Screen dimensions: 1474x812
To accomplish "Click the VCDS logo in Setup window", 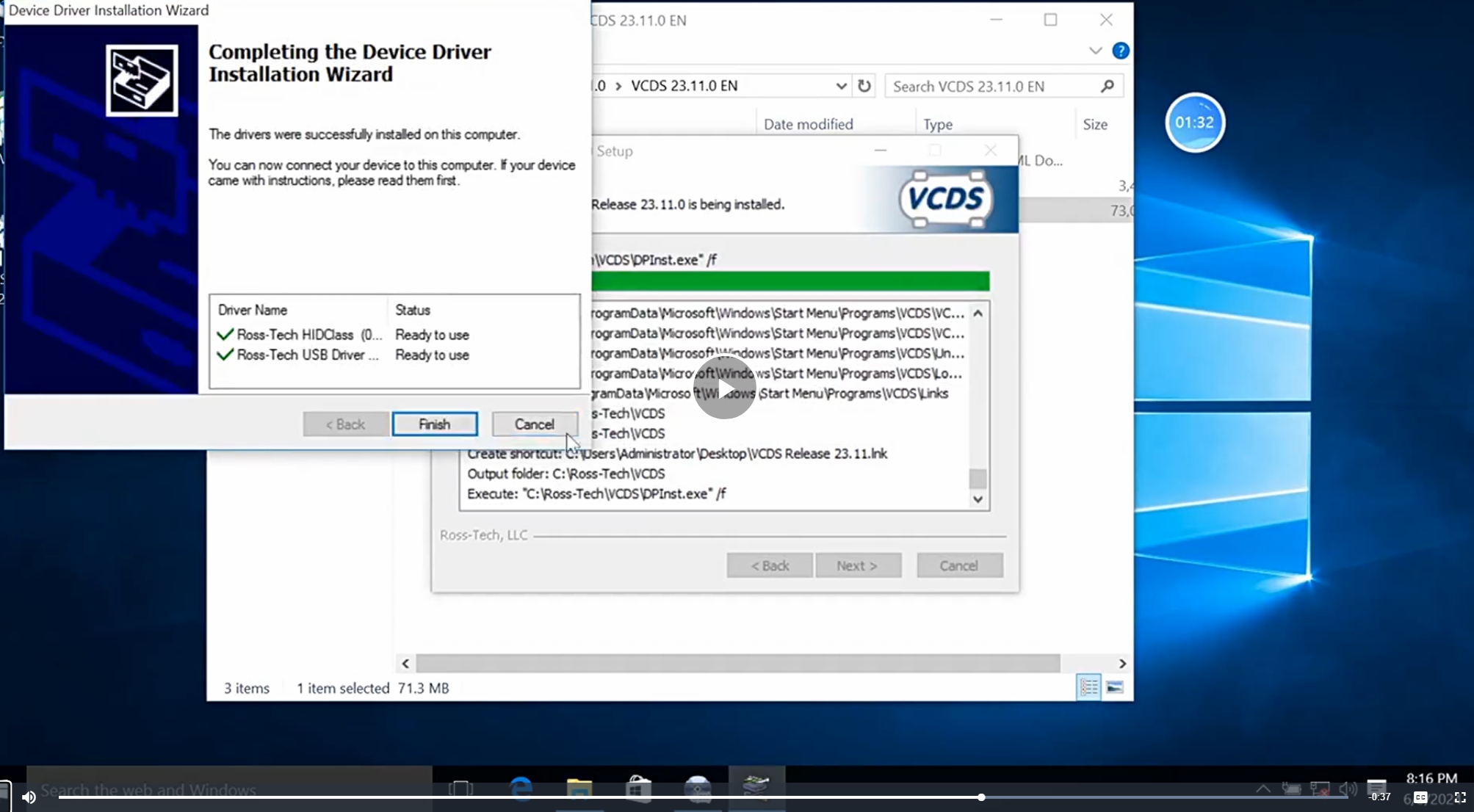I will click(x=944, y=199).
